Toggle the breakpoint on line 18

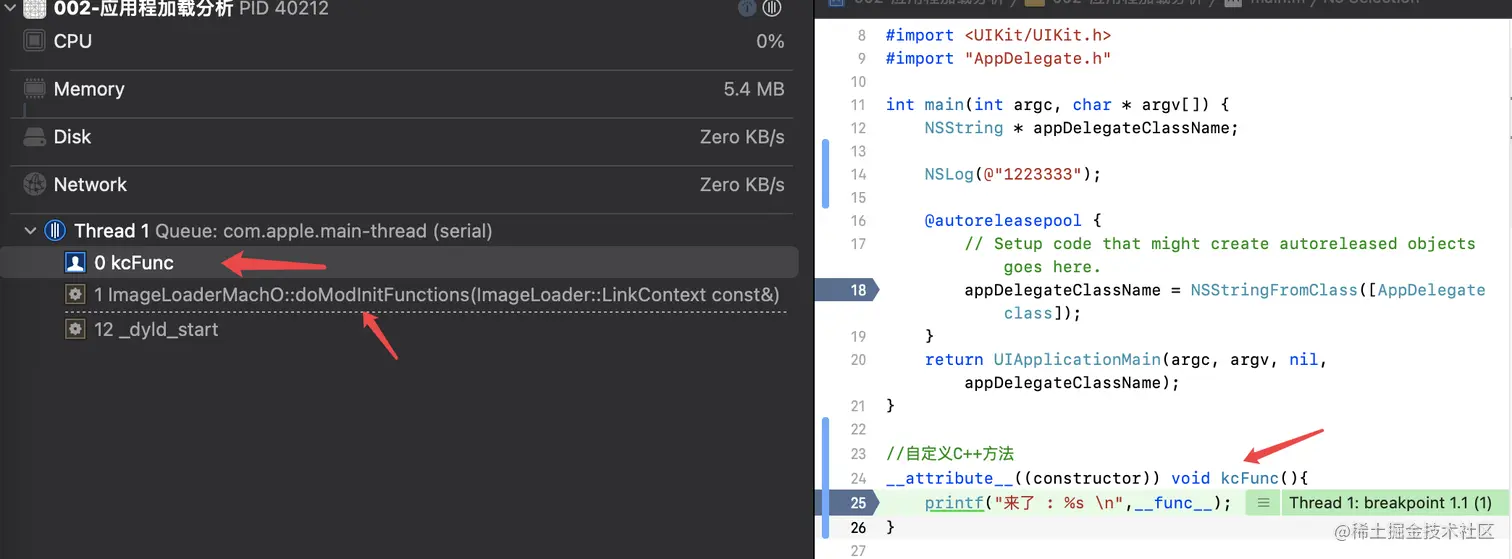point(850,290)
